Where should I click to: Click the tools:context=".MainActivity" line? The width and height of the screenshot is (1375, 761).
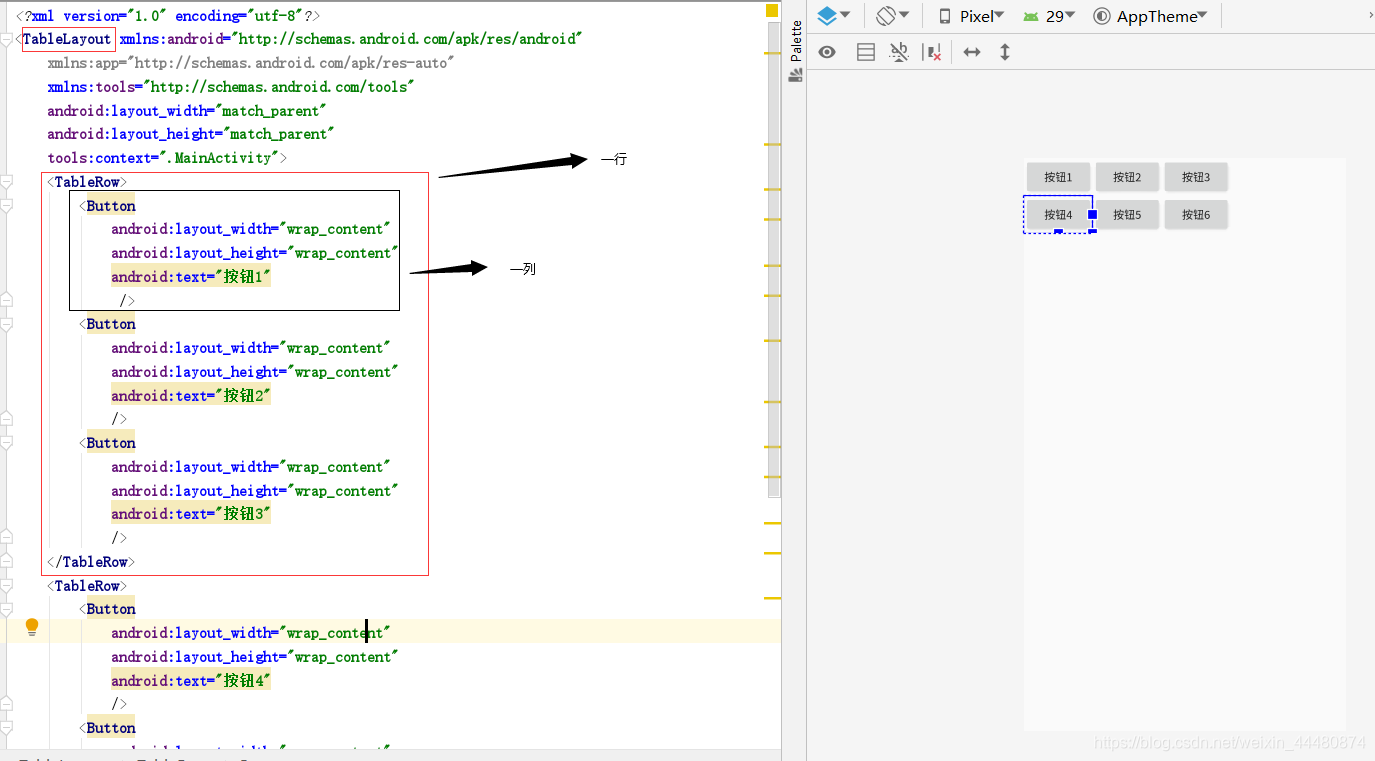(x=167, y=158)
